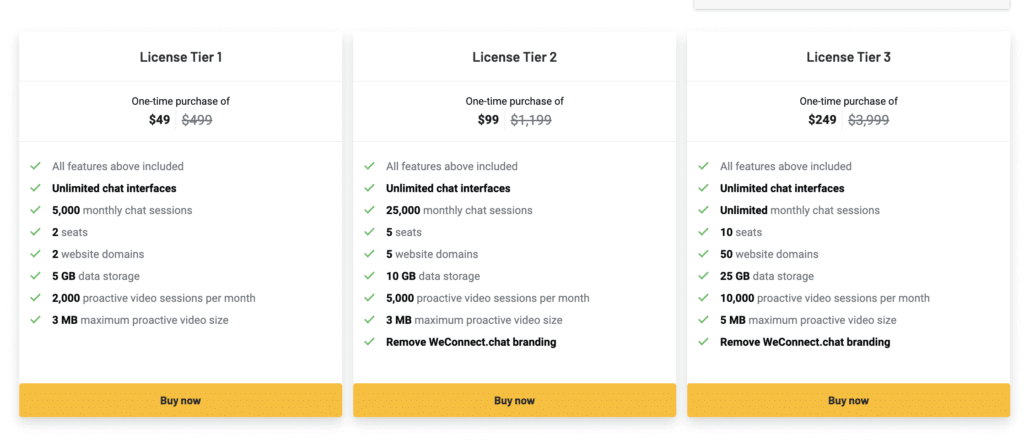Click Tier 2 'Remove WeConnect.chat branding' text
Screen dimensions: 1024x440
(471, 342)
